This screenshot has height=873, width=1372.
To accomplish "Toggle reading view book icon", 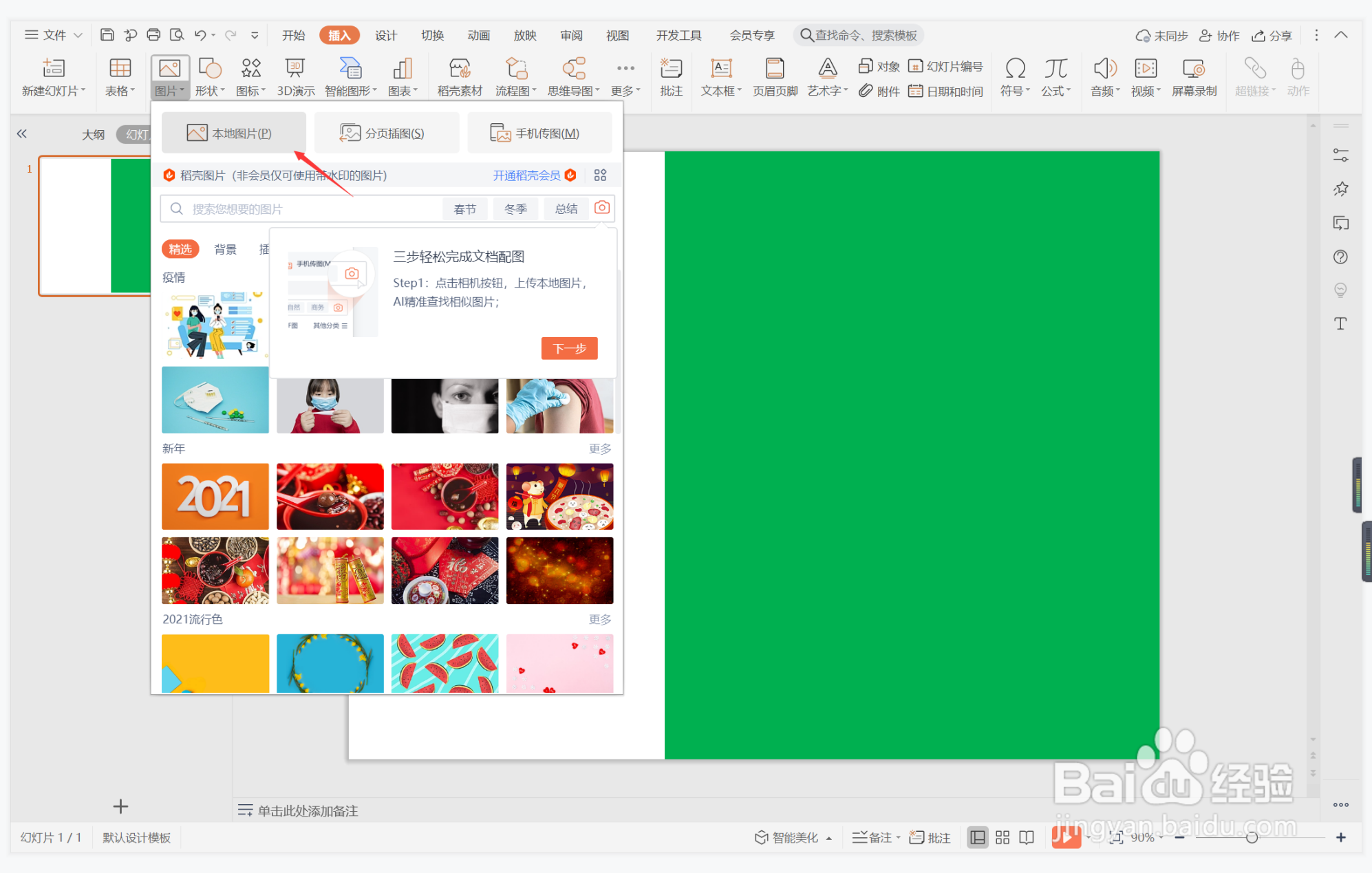I will point(1027,837).
